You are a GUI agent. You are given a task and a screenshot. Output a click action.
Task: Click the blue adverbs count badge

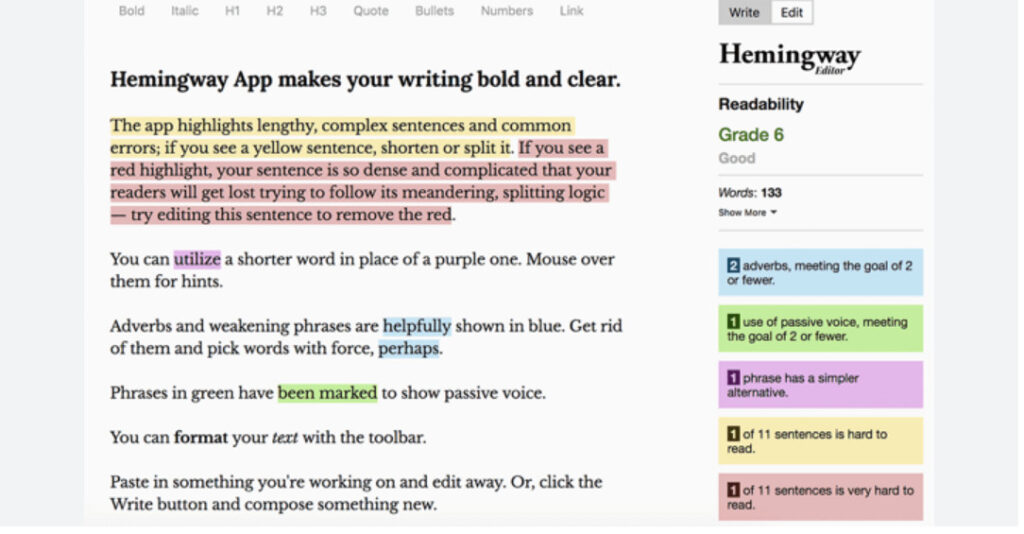point(733,266)
